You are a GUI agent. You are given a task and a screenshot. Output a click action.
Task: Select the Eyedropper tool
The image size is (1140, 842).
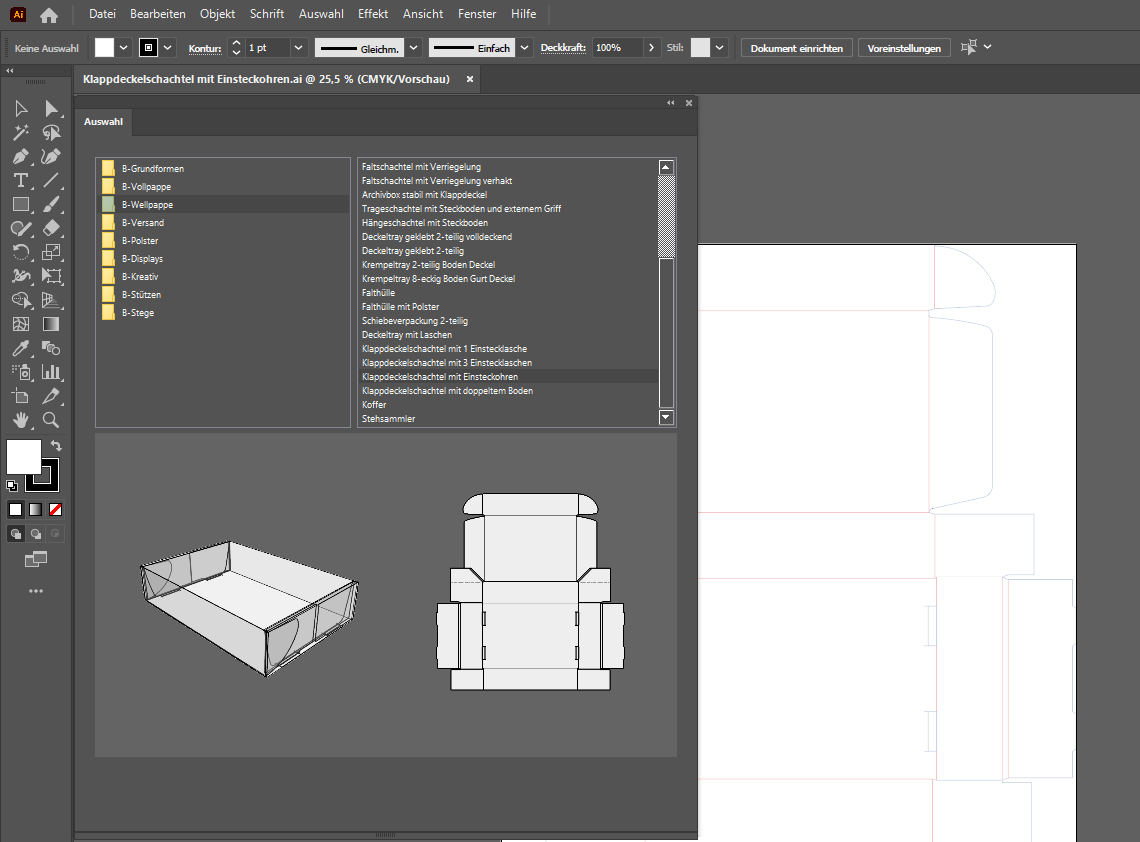20,348
